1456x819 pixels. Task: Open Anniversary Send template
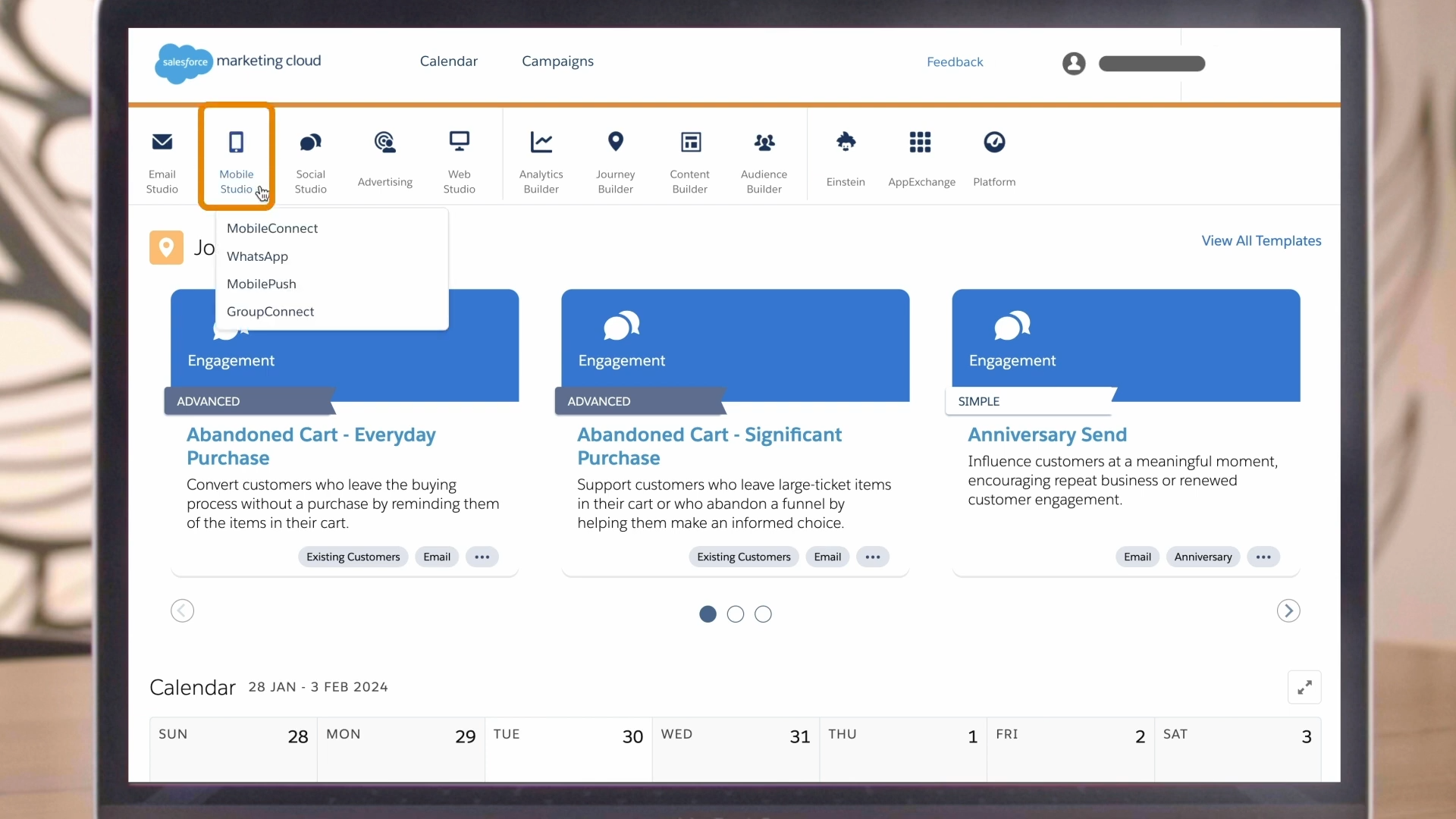(1047, 435)
